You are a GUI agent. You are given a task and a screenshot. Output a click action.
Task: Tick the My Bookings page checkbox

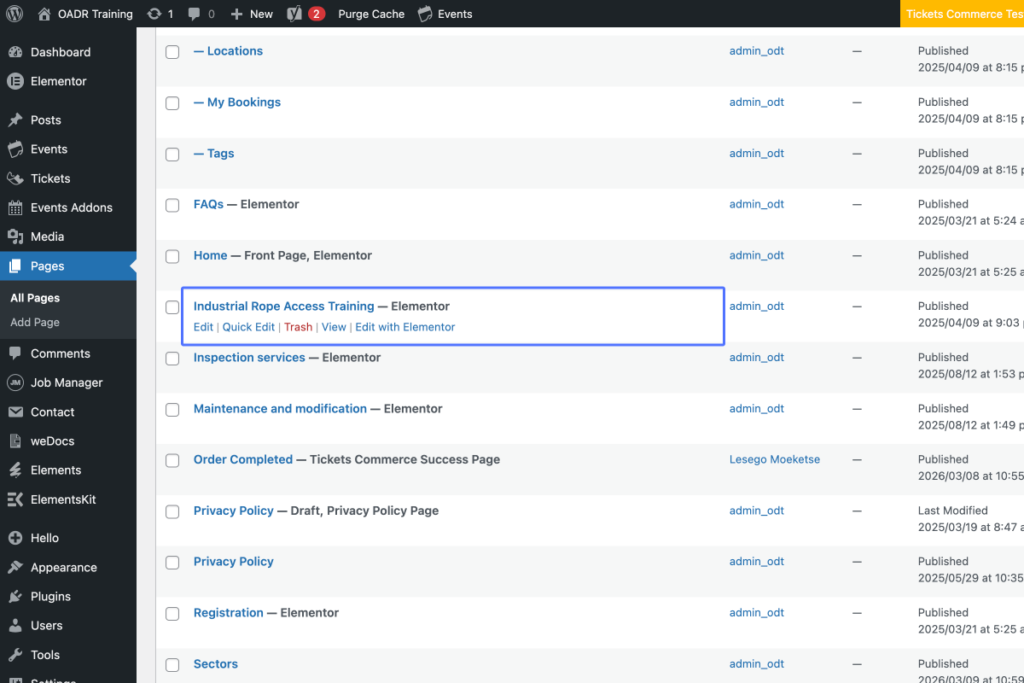coord(172,103)
